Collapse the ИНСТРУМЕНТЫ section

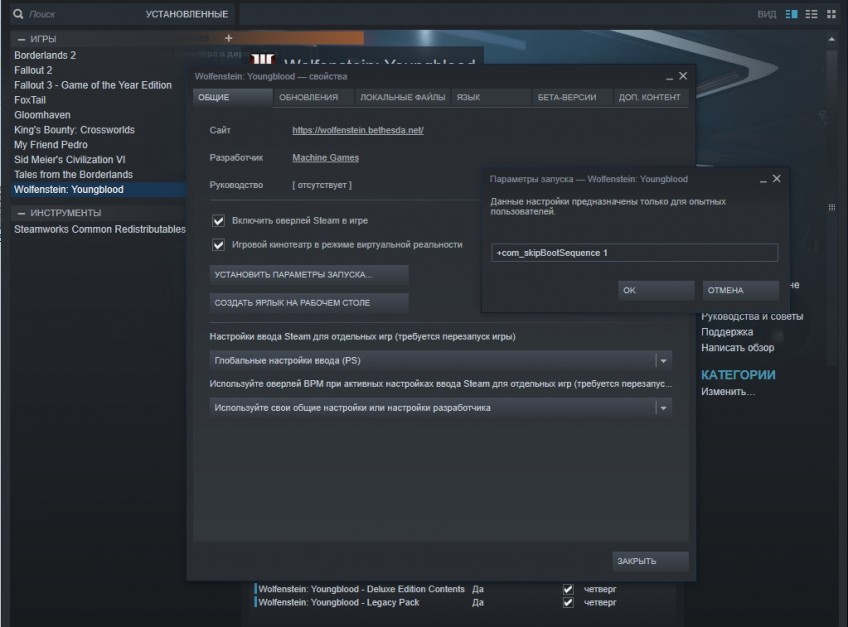coord(21,213)
